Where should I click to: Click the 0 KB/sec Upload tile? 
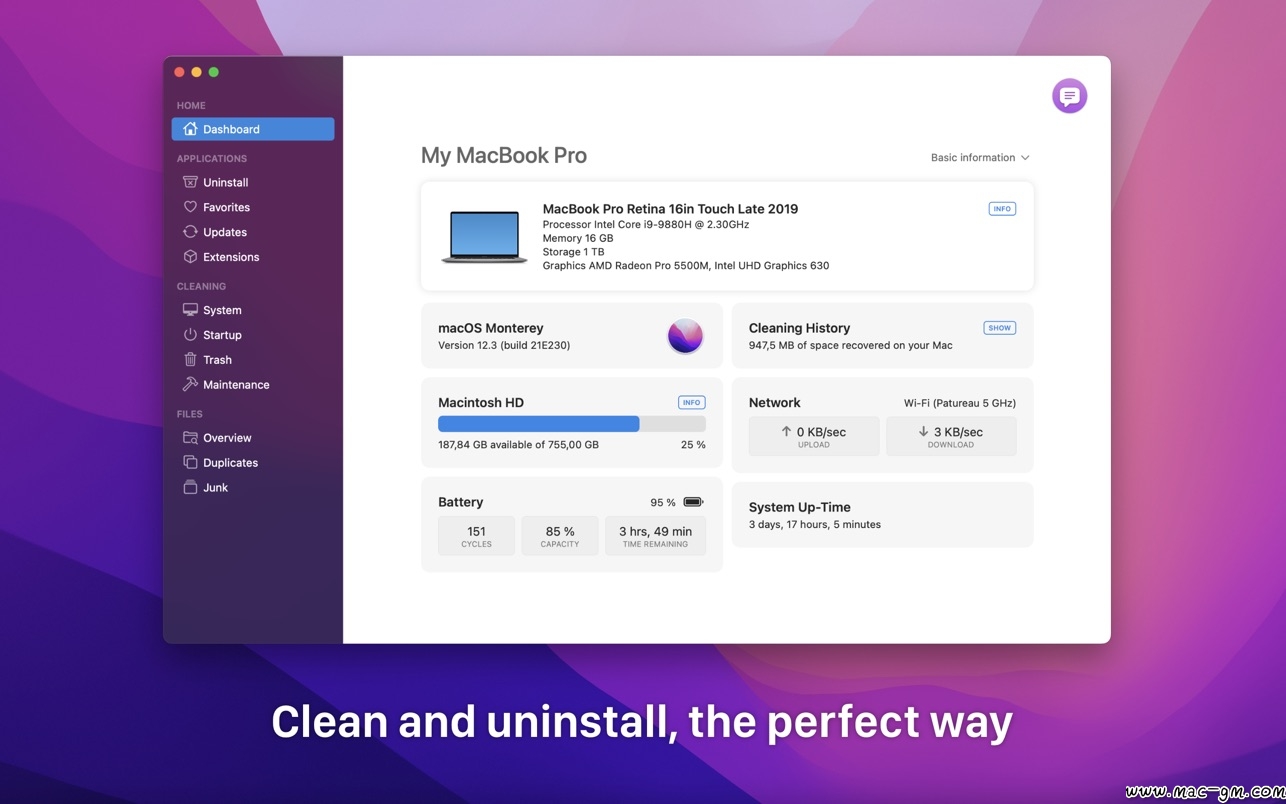pyautogui.click(x=814, y=436)
